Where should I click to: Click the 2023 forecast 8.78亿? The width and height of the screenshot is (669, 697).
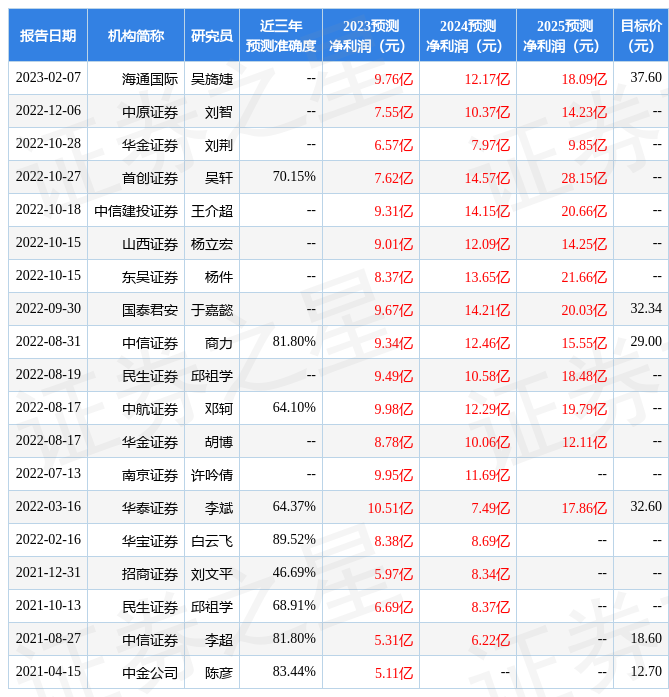(393, 442)
